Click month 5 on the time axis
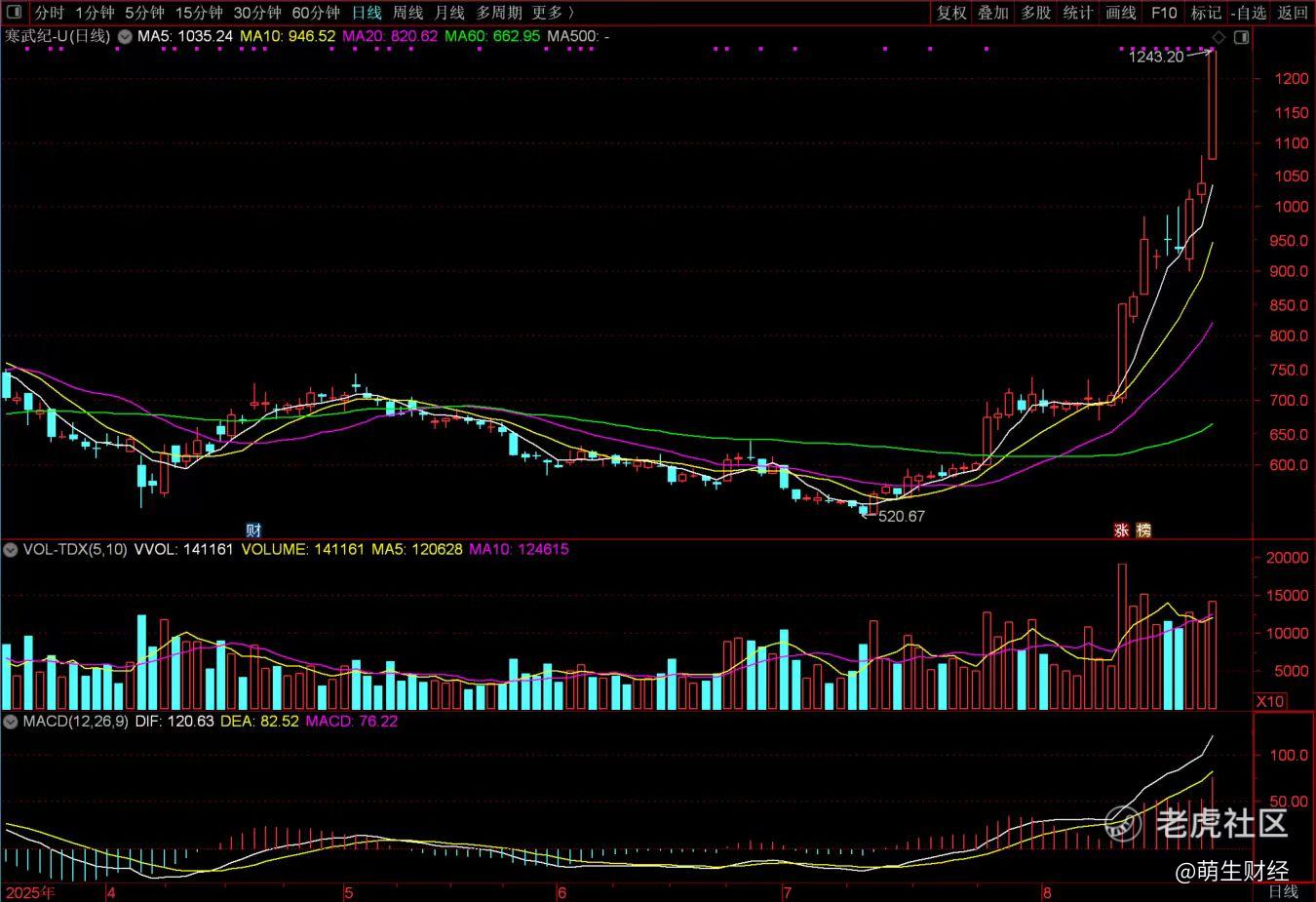The height and width of the screenshot is (902, 1316). pos(347,893)
